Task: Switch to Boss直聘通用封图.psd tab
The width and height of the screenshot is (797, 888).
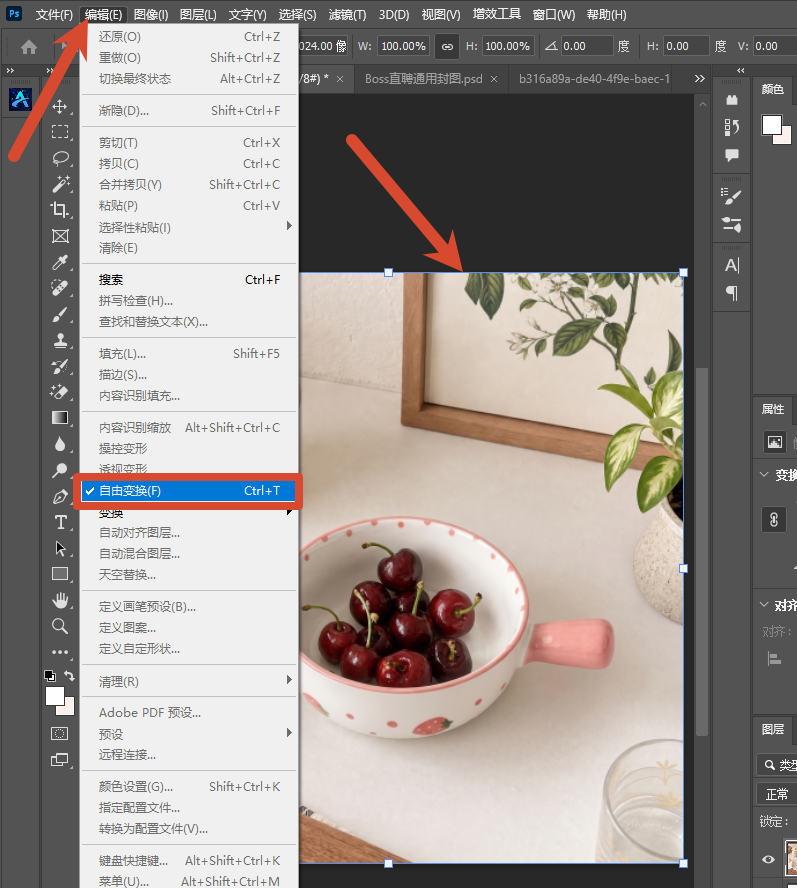Action: [x=424, y=79]
